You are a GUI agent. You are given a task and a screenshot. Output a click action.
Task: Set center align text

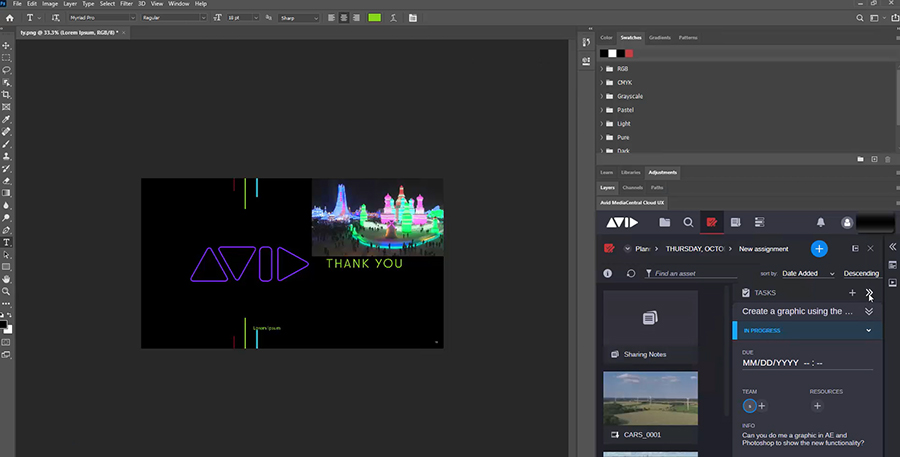click(x=344, y=18)
